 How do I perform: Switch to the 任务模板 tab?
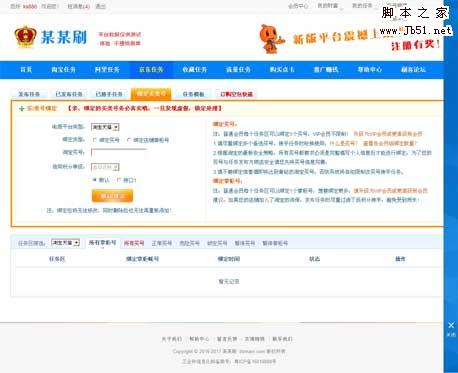[193, 94]
